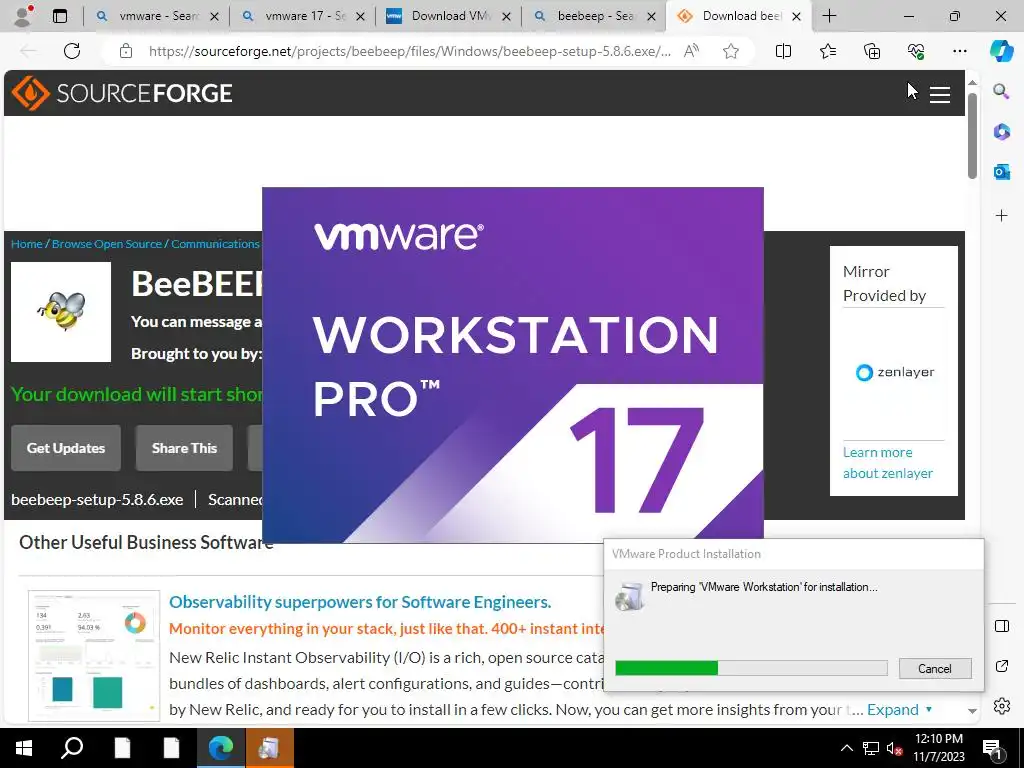The height and width of the screenshot is (768, 1024).
Task: Open the Communications breadcrumb link
Action: (216, 244)
